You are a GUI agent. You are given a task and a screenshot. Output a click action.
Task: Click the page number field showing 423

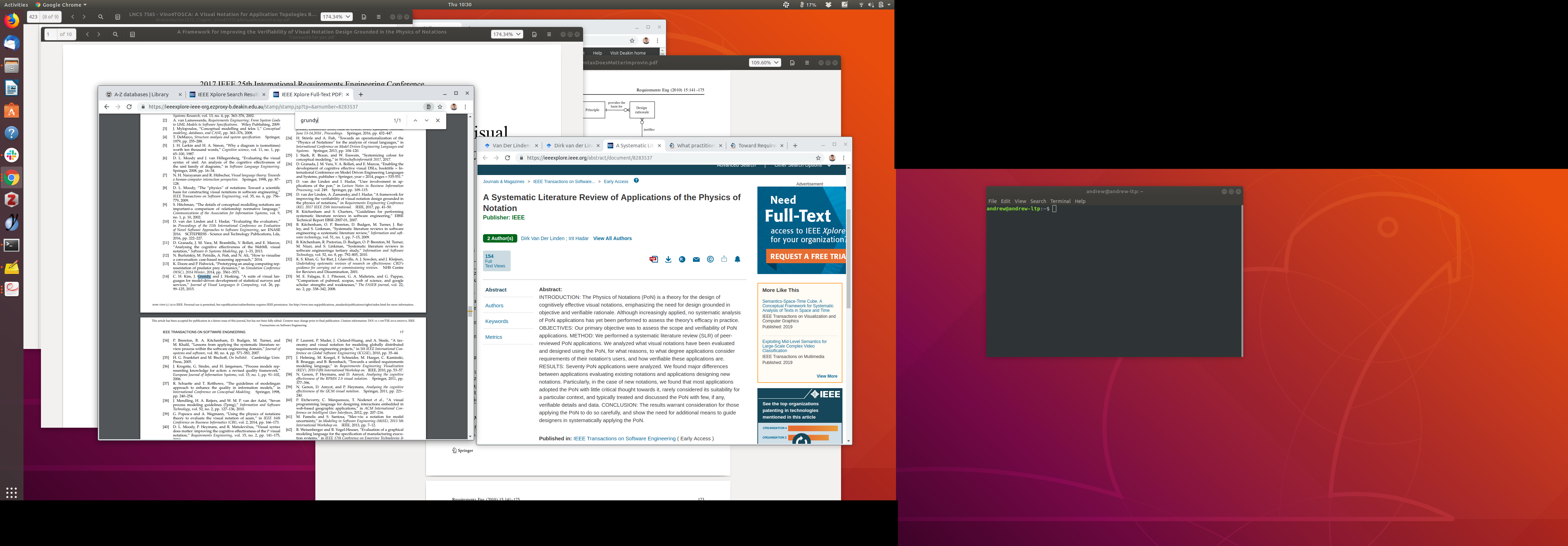34,17
